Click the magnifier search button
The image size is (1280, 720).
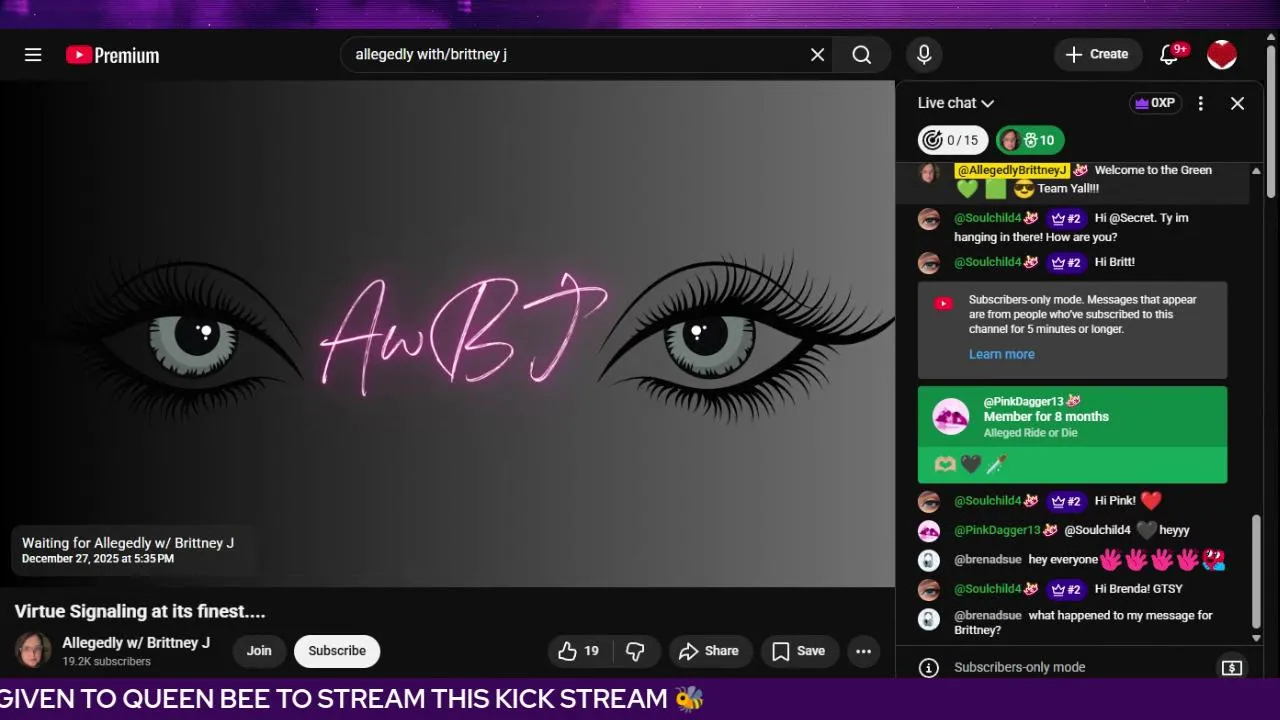[x=862, y=55]
